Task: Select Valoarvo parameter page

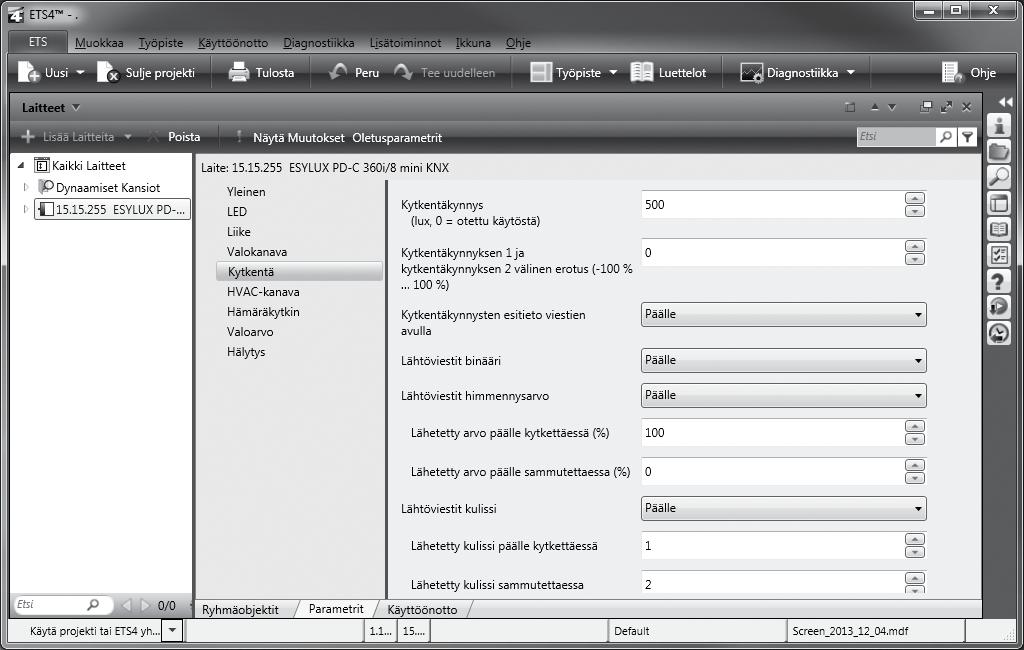Action: pyautogui.click(x=250, y=332)
